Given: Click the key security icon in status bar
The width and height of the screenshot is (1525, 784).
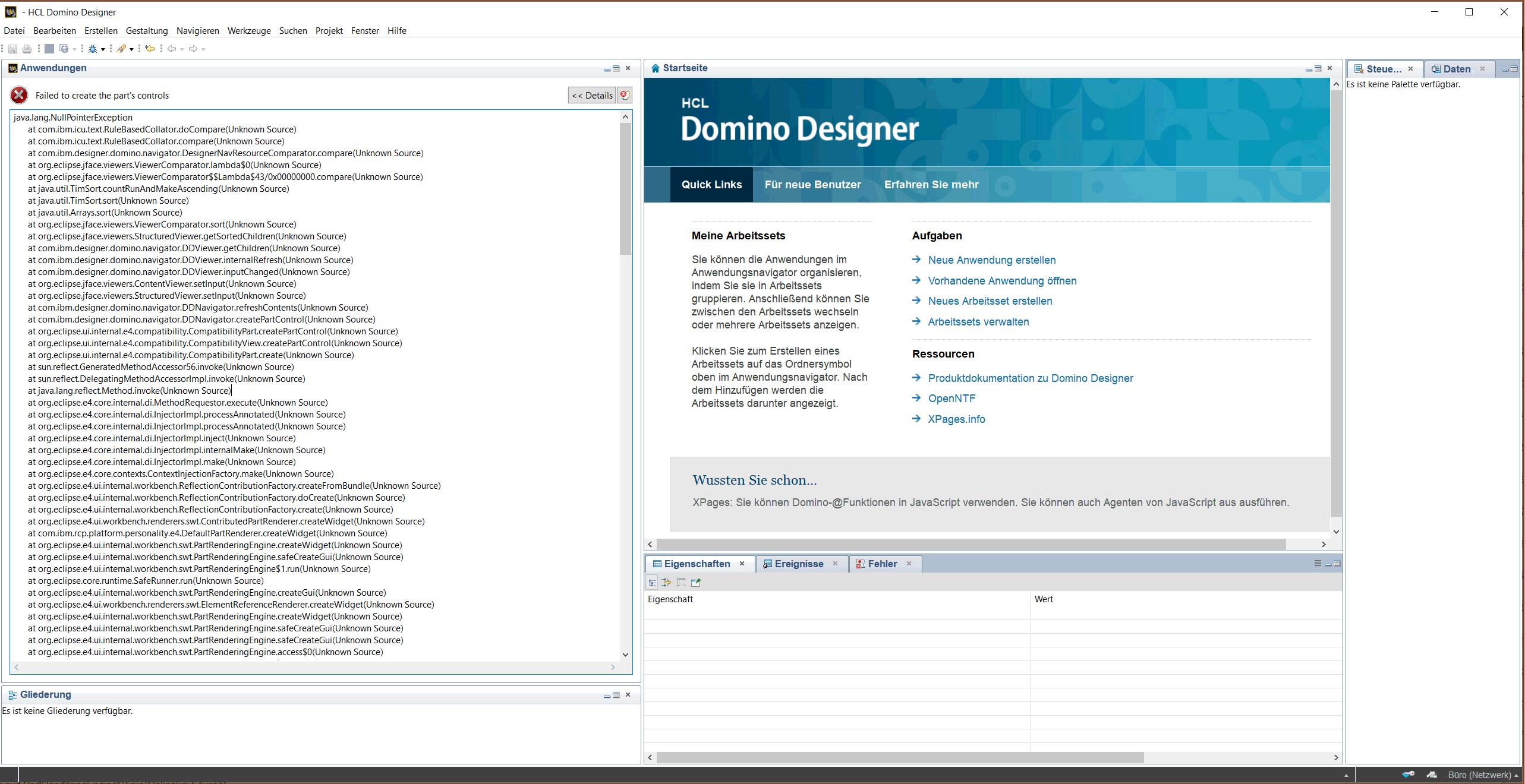Looking at the screenshot, I should click(1408, 774).
